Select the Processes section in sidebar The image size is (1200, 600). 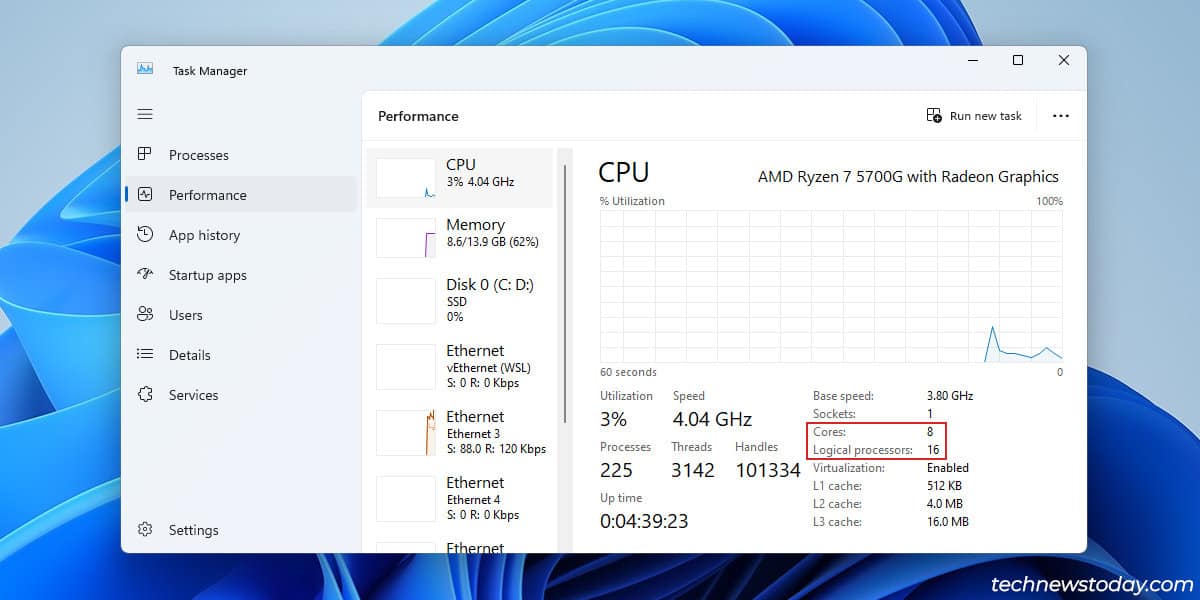click(x=199, y=155)
